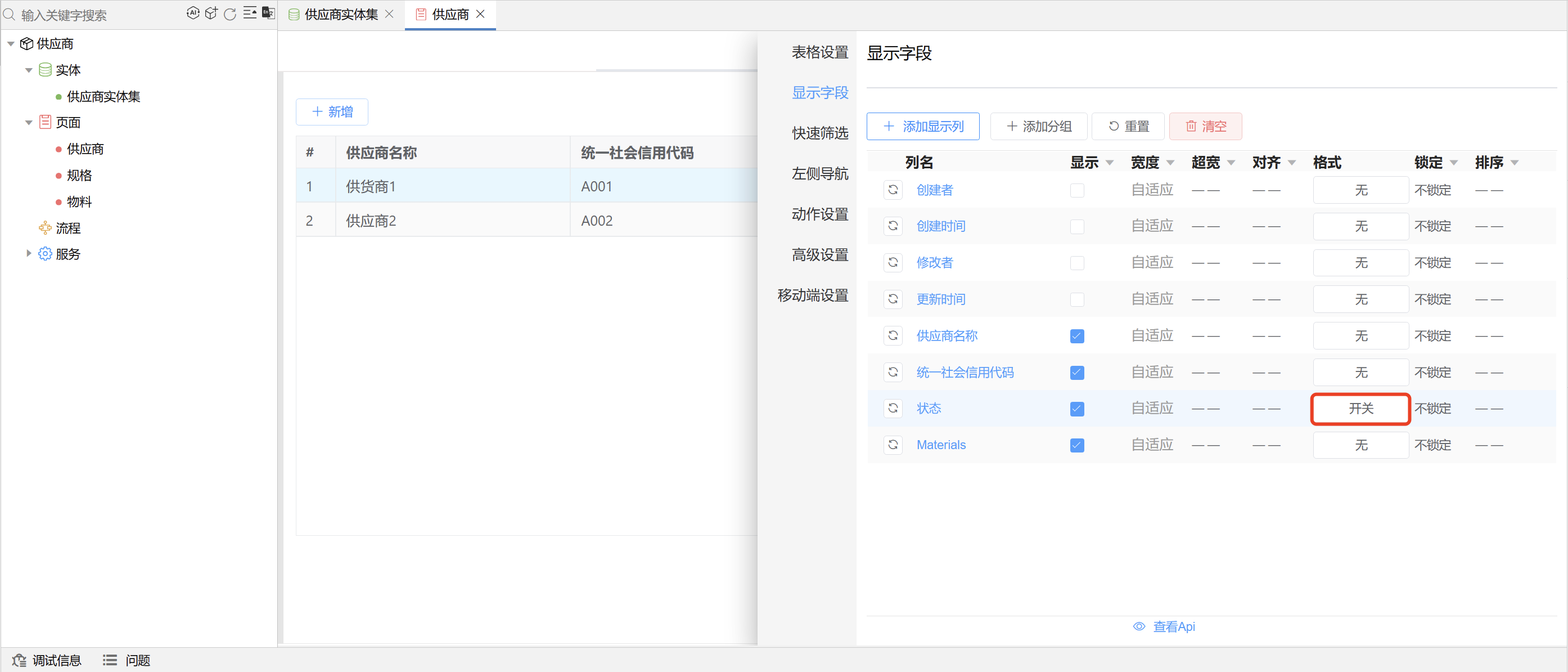Viewport: 1568px width, 672px height.
Task: Uncheck the 供应商名称 display checkbox
Action: [x=1076, y=337]
